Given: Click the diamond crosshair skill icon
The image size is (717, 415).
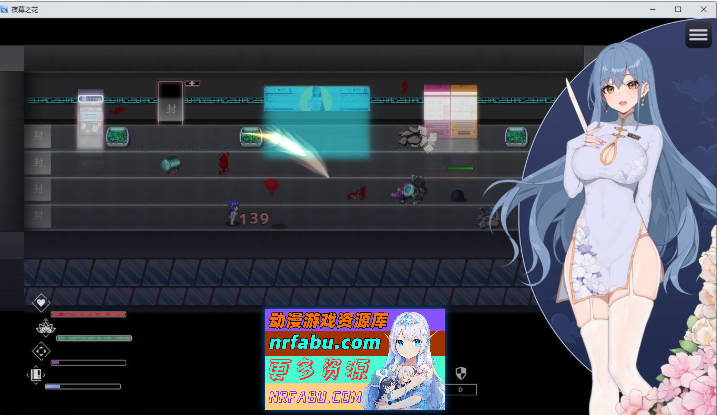Looking at the screenshot, I should point(41,351).
